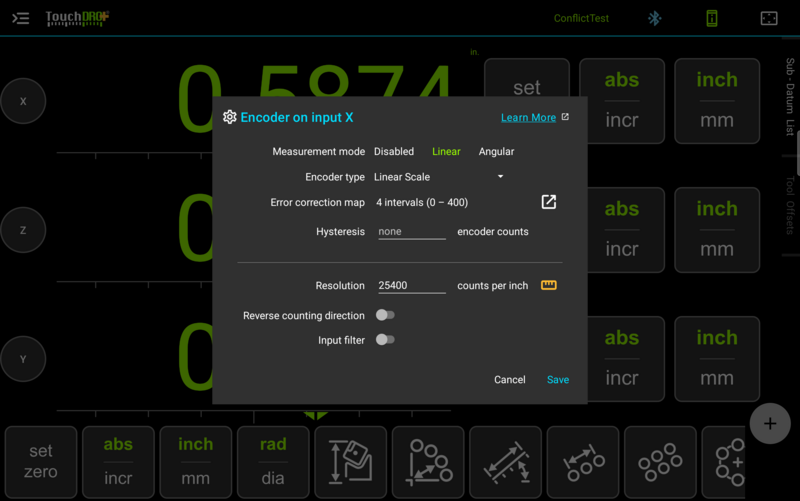Open the Tool Offsets side tab

point(790,205)
